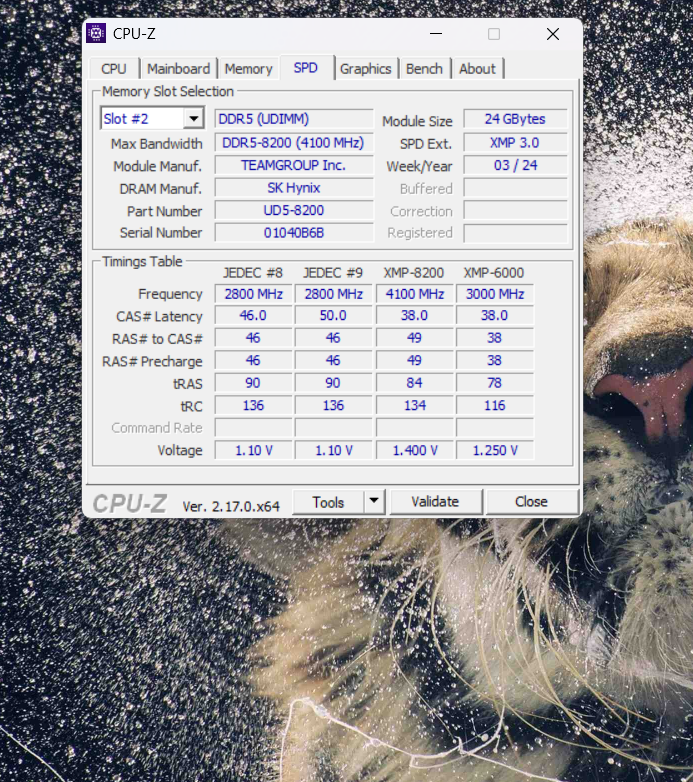Click the UD5-8200 part number value
693x782 pixels.
click(x=294, y=210)
